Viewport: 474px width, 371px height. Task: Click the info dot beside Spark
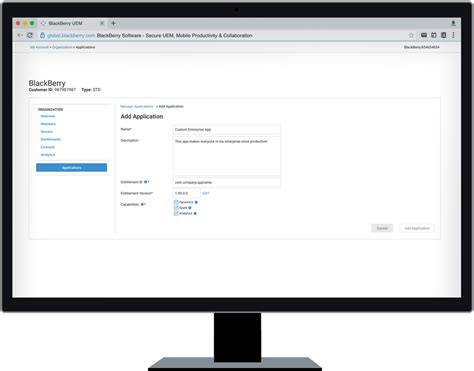pyautogui.click(x=190, y=208)
